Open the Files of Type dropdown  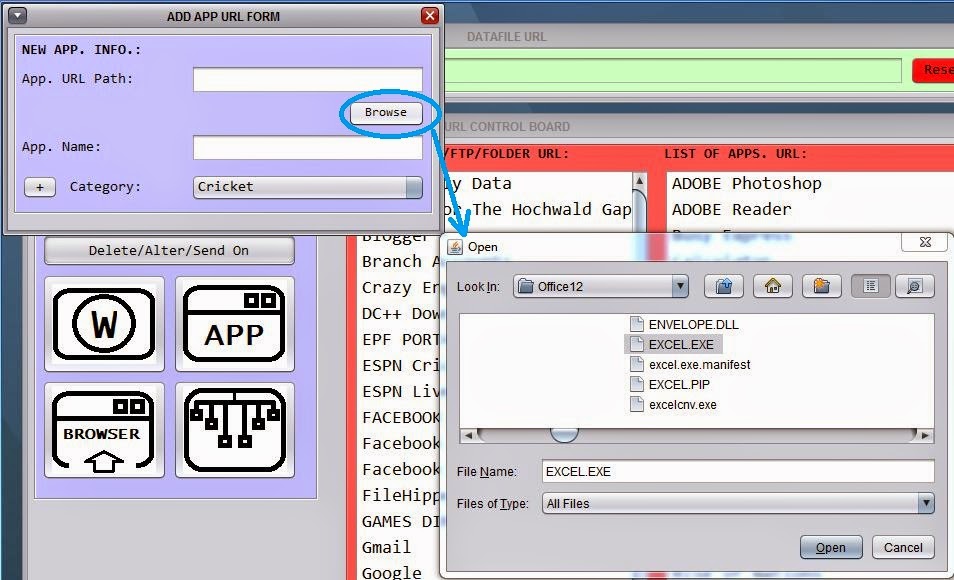click(738, 504)
